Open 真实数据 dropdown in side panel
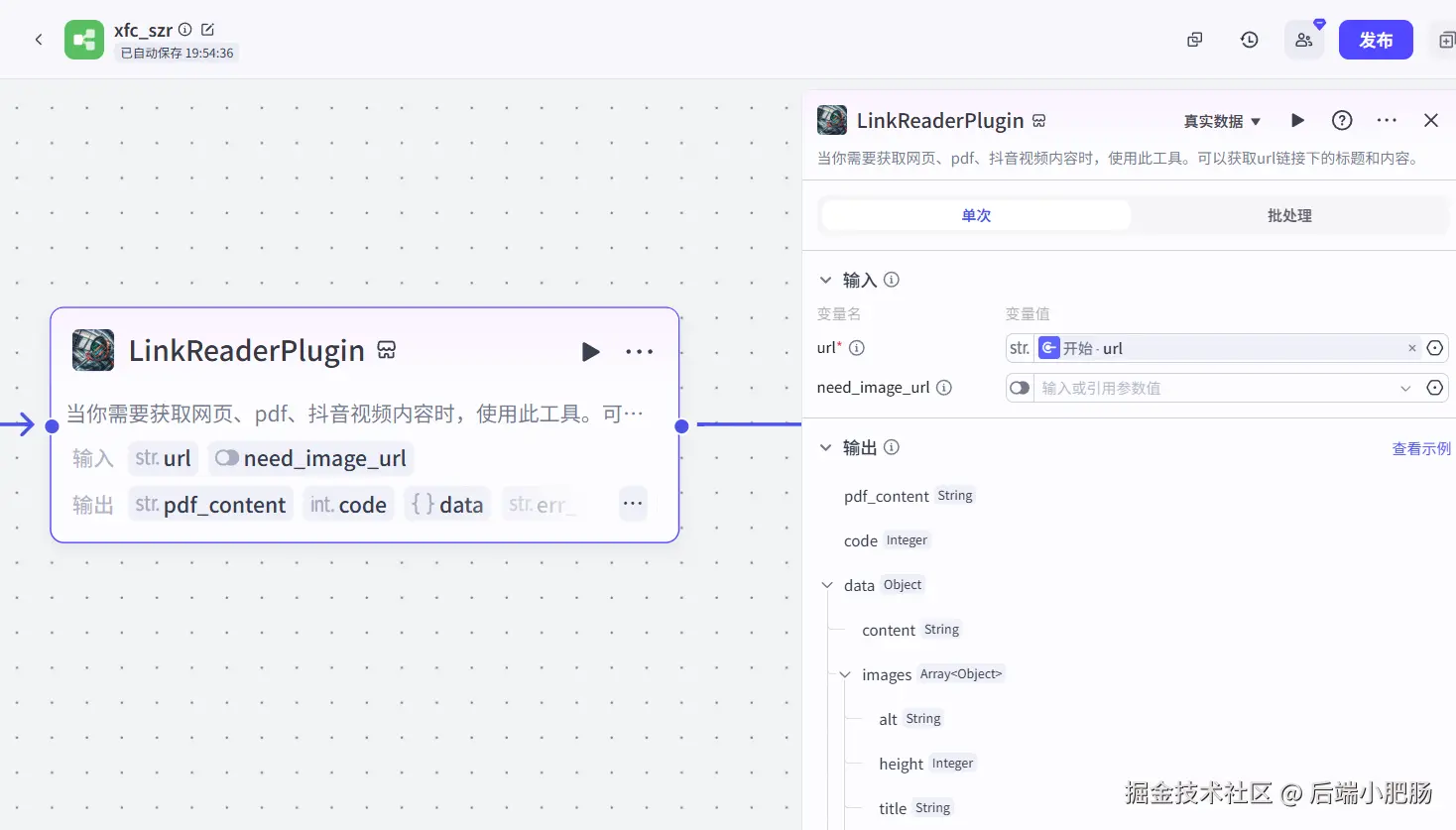 [x=1222, y=121]
